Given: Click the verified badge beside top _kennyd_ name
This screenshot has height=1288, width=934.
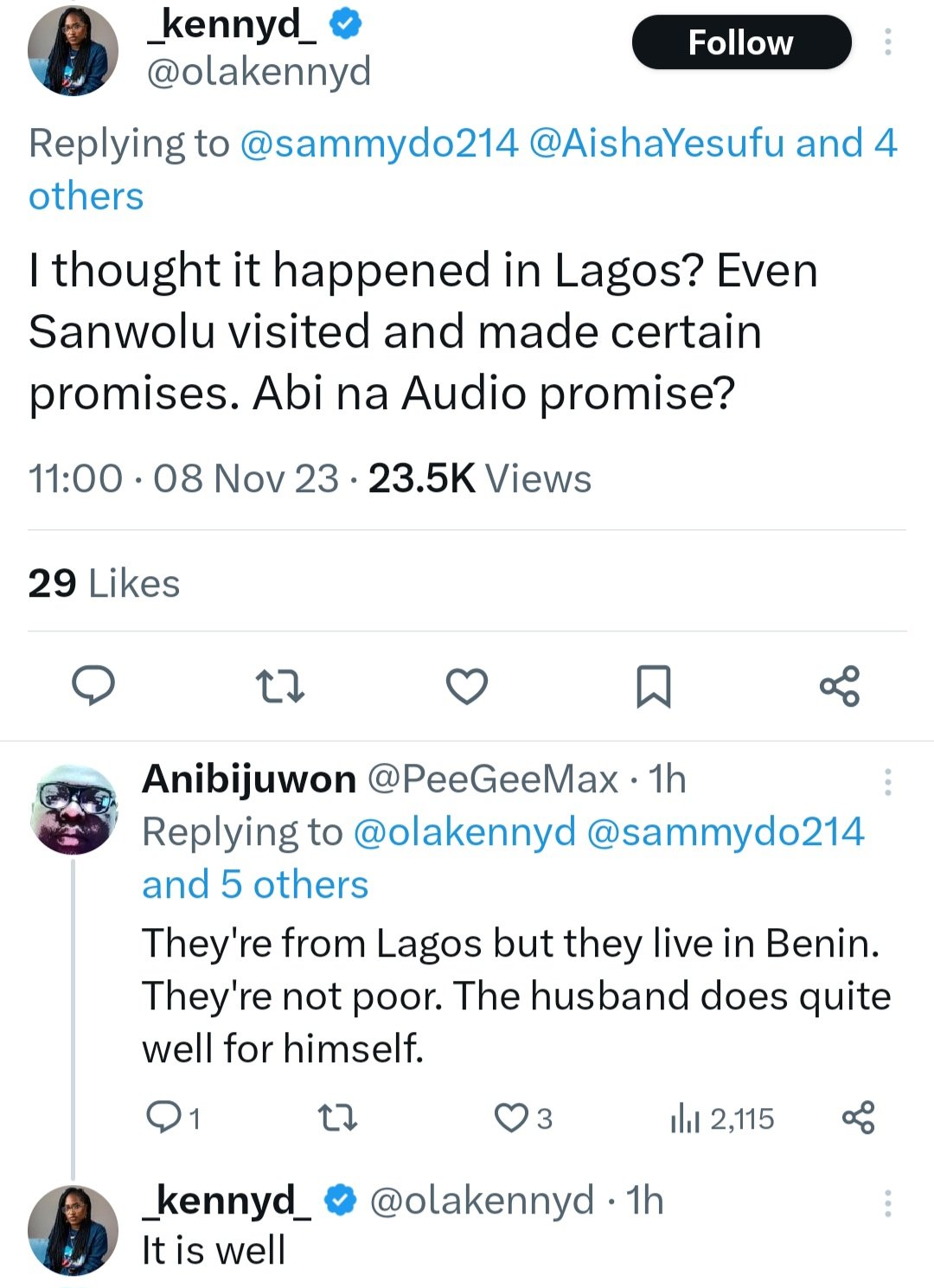Looking at the screenshot, I should click(346, 24).
